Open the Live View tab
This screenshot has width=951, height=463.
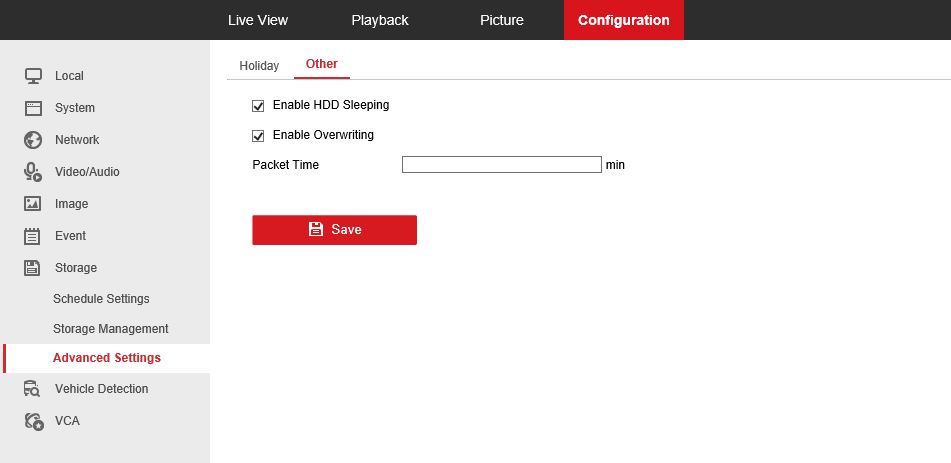coord(258,20)
